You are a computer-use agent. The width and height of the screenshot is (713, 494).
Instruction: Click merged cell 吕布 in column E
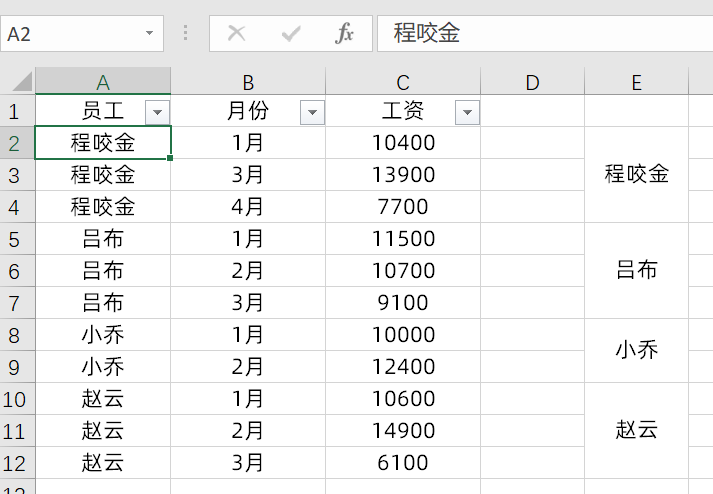[x=637, y=271]
